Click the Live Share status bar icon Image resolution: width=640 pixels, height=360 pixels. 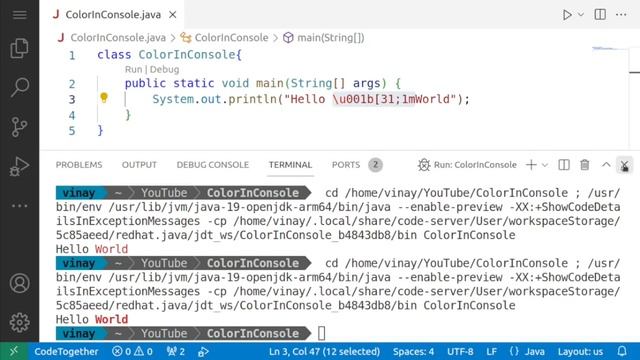coord(203,351)
